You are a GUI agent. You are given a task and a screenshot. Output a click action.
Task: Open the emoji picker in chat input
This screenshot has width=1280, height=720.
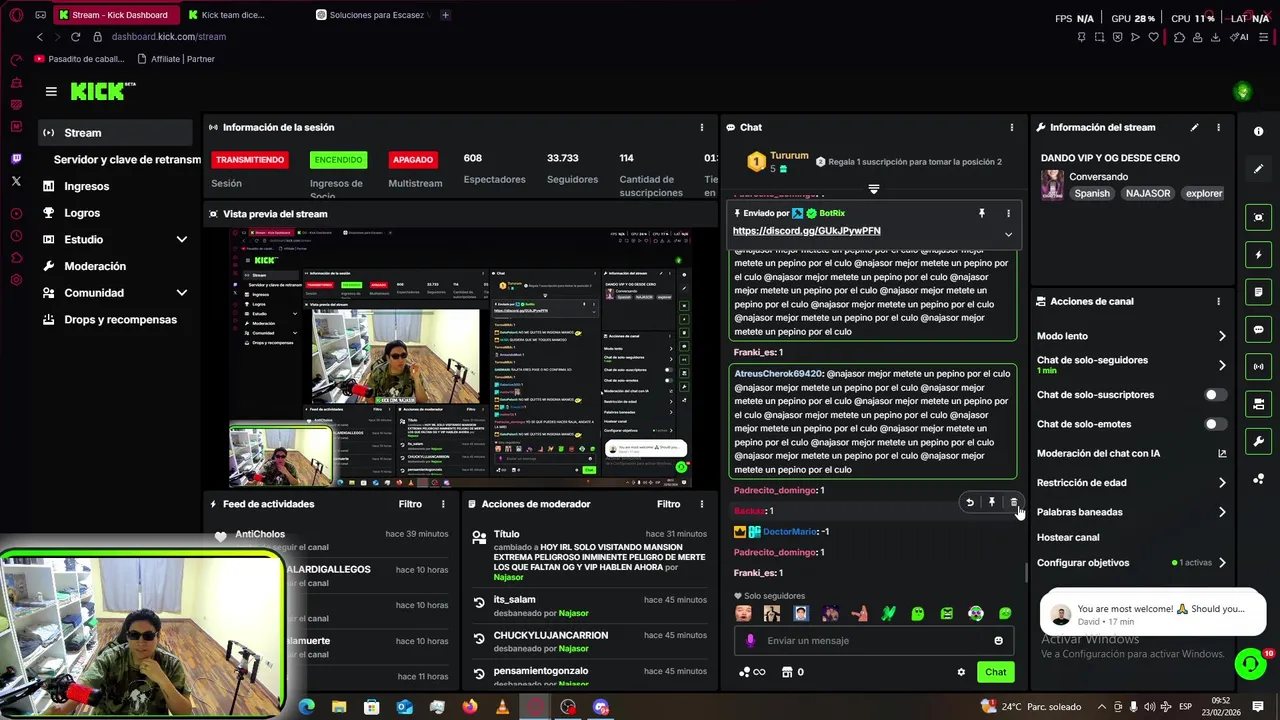pos(998,641)
